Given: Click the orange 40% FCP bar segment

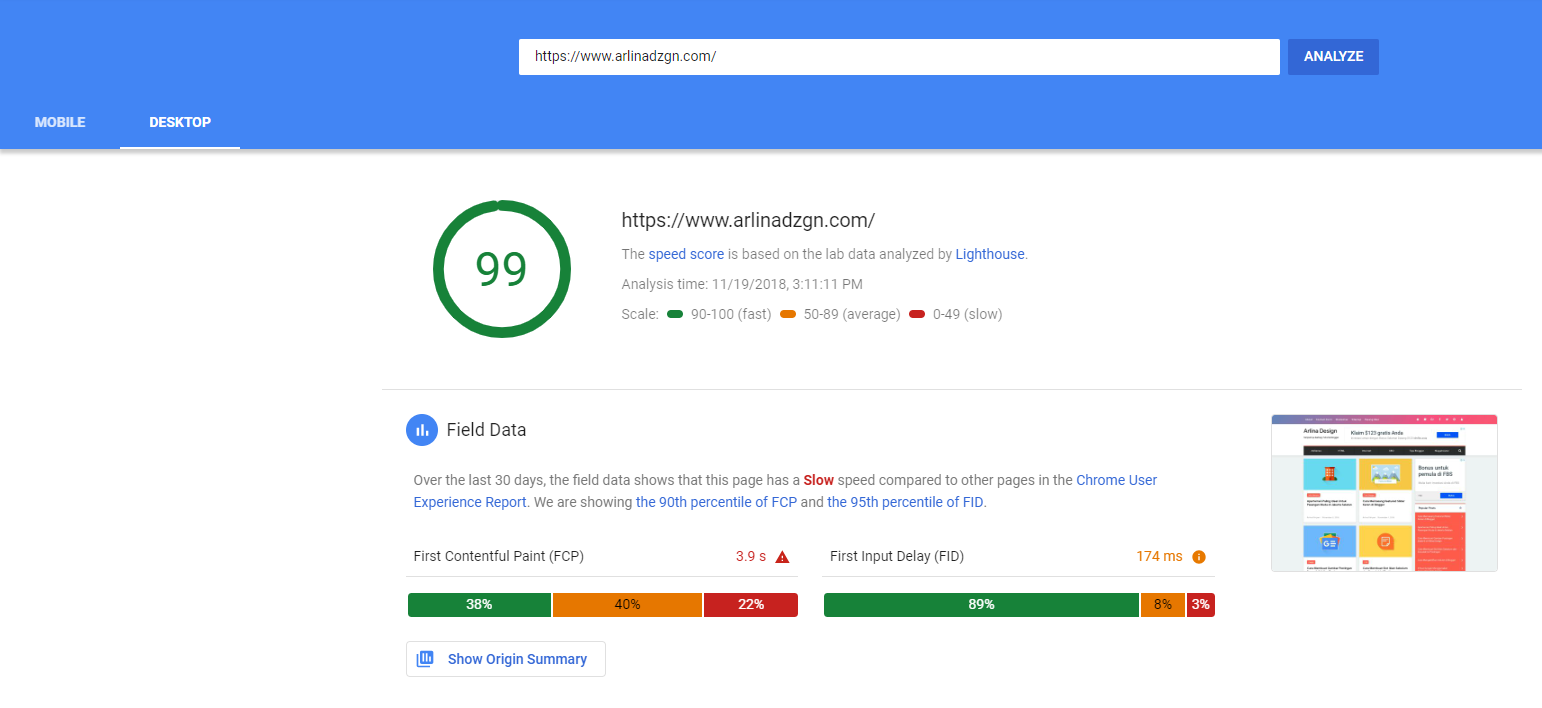Looking at the screenshot, I should pyautogui.click(x=627, y=605).
